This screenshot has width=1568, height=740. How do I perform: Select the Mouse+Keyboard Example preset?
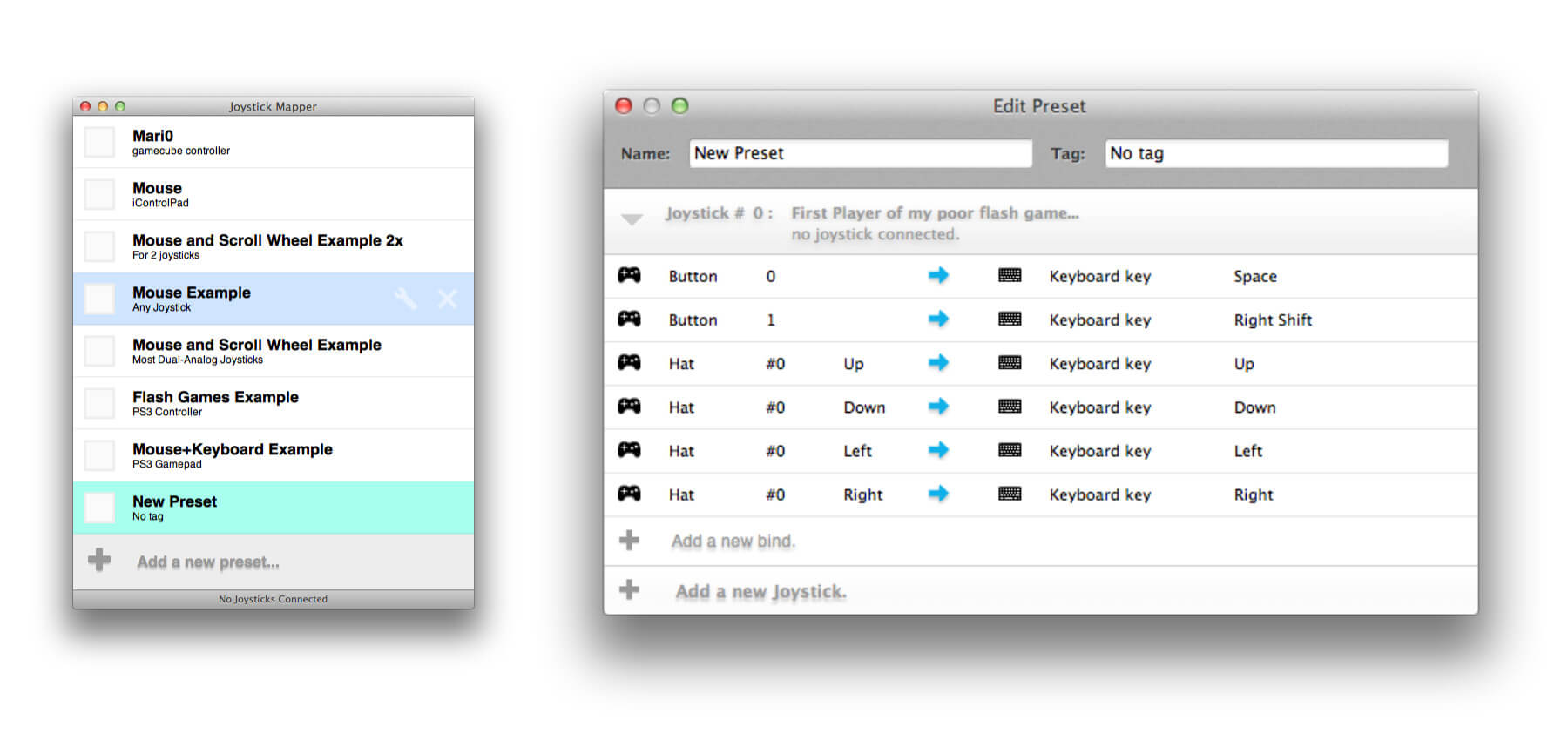(233, 455)
